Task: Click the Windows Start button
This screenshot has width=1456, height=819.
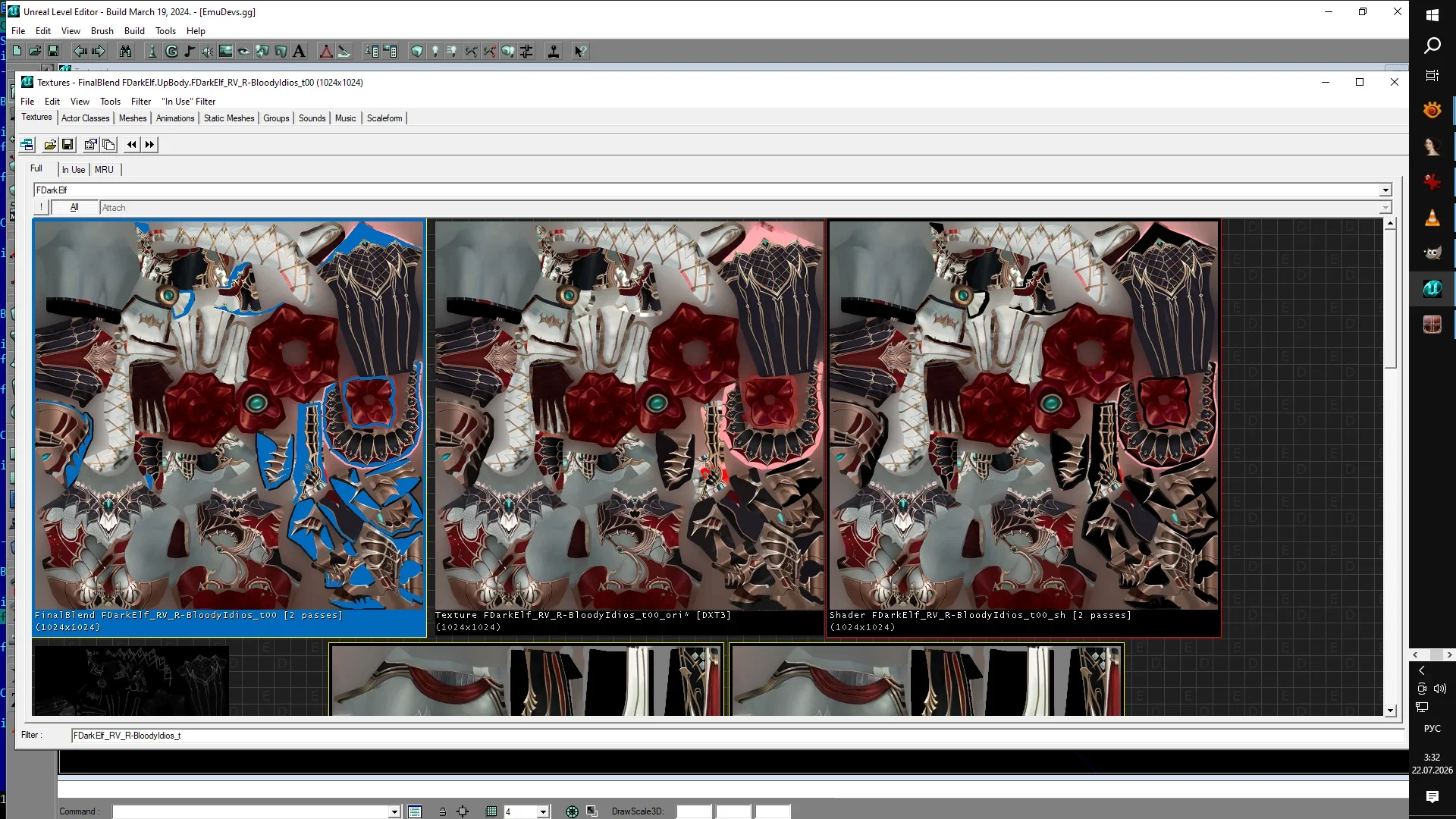Action: 1432,14
